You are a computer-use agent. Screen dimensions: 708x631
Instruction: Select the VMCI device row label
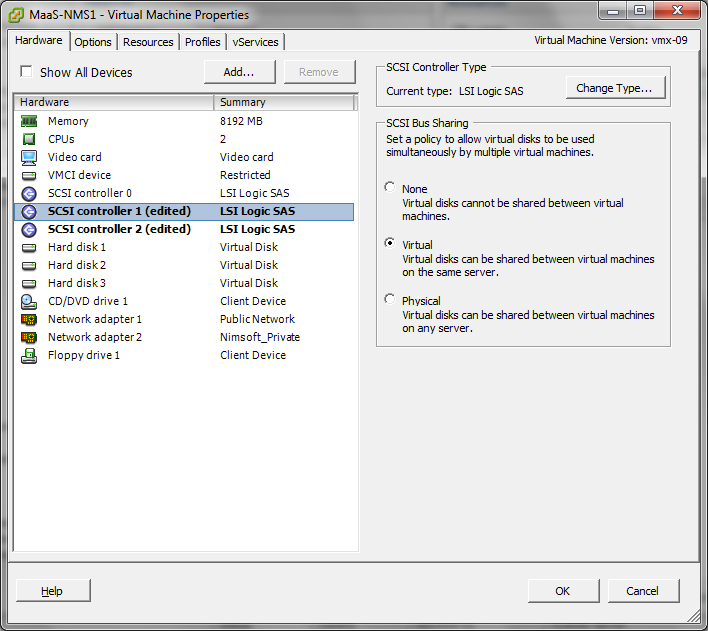79,175
